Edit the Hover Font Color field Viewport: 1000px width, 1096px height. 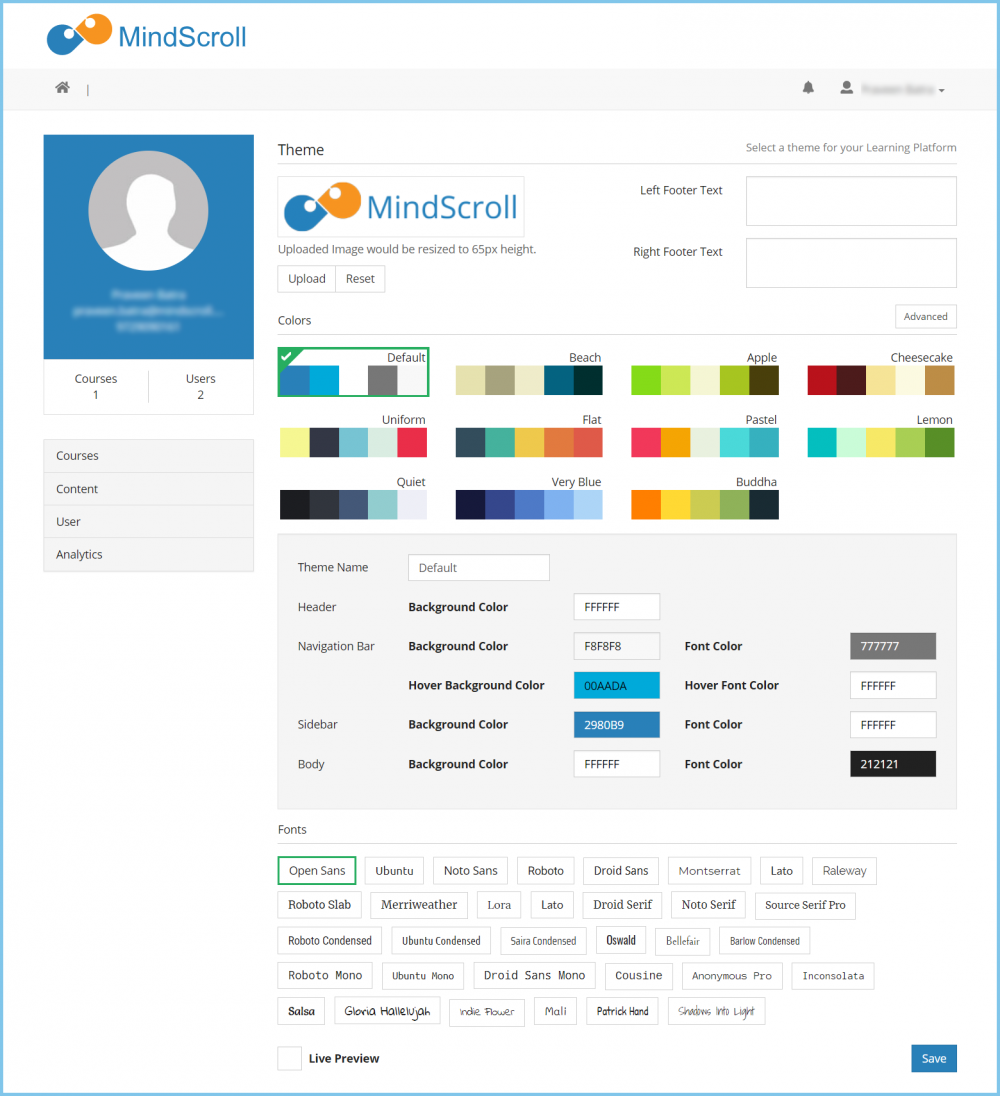[892, 686]
